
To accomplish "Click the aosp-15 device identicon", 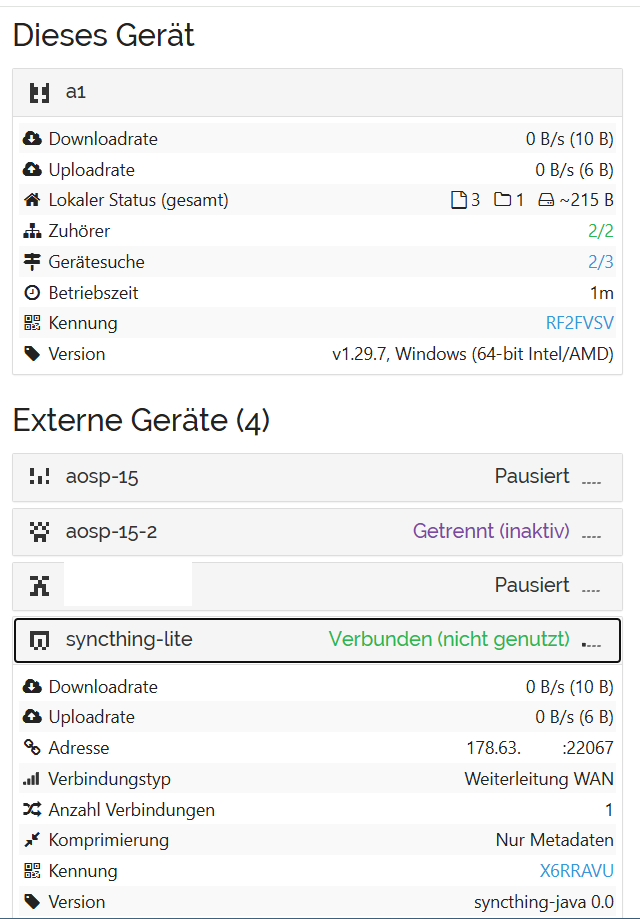I will point(39,476).
